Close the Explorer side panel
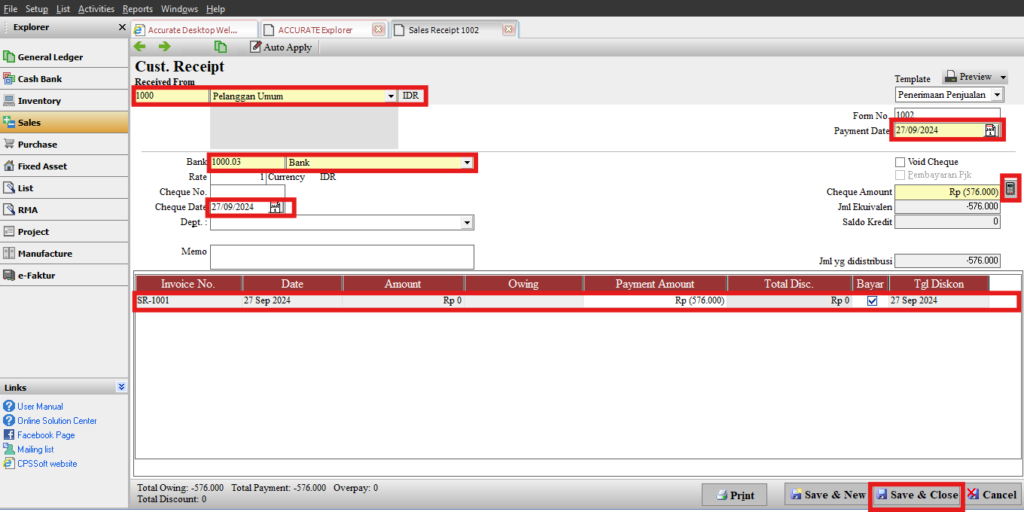This screenshot has width=1024, height=512. [122, 27]
